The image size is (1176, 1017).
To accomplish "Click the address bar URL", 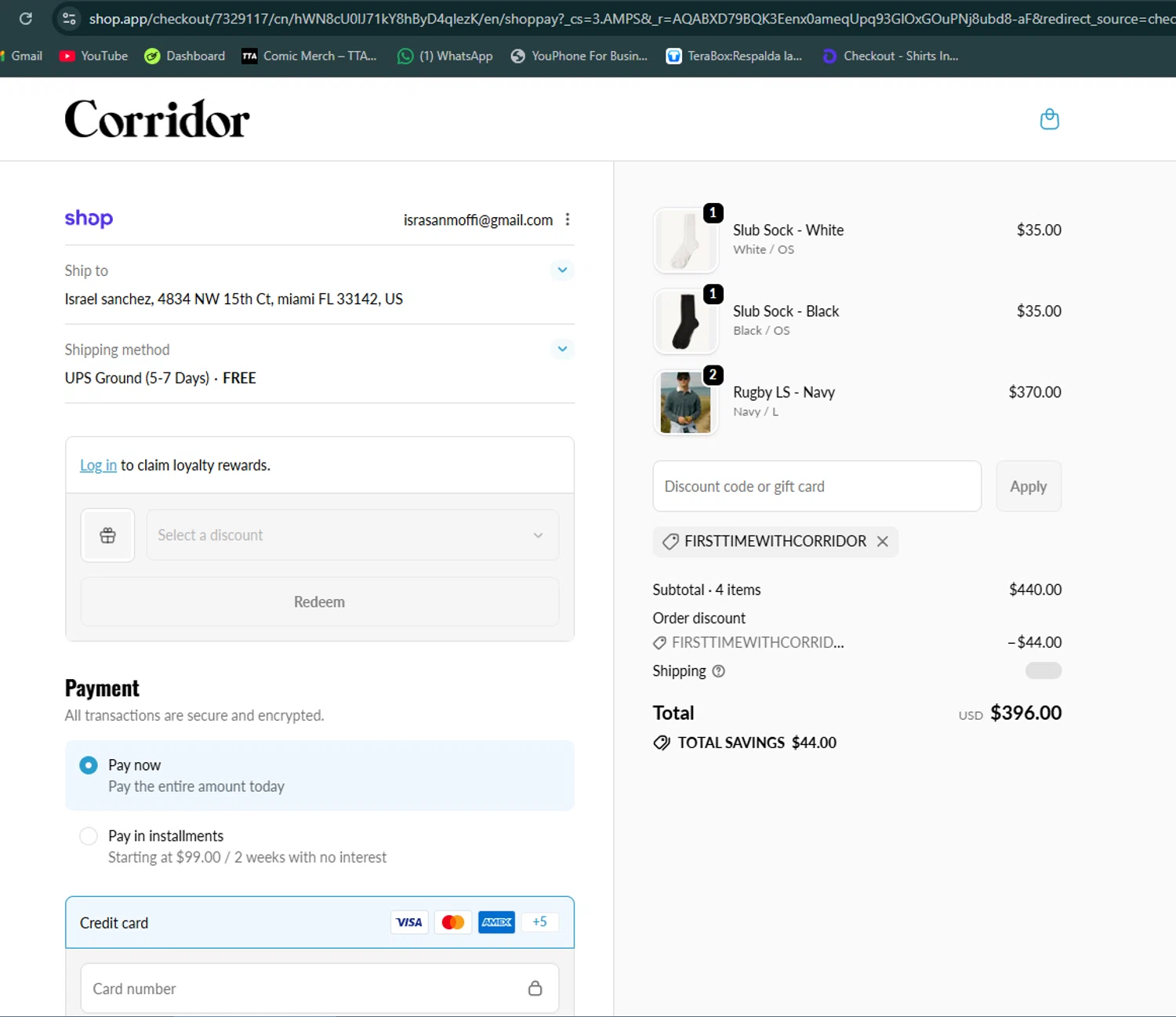I will pos(631,18).
